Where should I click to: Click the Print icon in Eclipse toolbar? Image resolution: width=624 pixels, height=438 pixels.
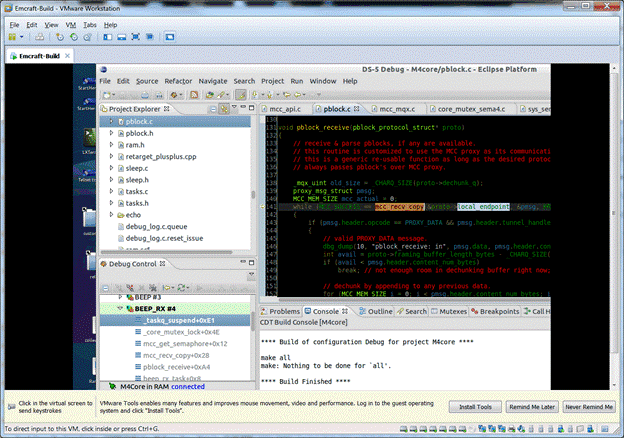click(143, 95)
